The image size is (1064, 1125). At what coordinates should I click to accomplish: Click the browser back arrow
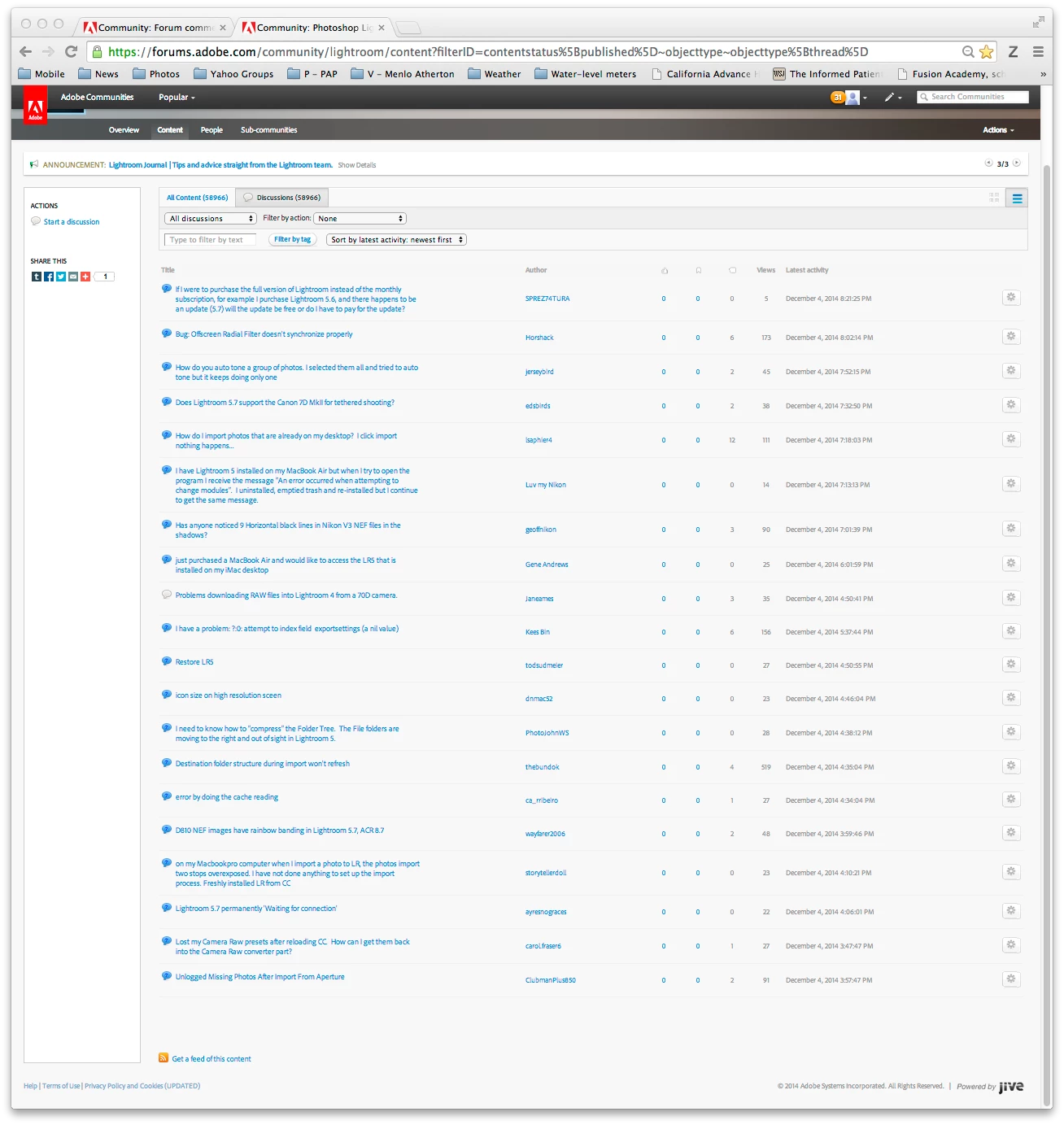pyautogui.click(x=25, y=51)
